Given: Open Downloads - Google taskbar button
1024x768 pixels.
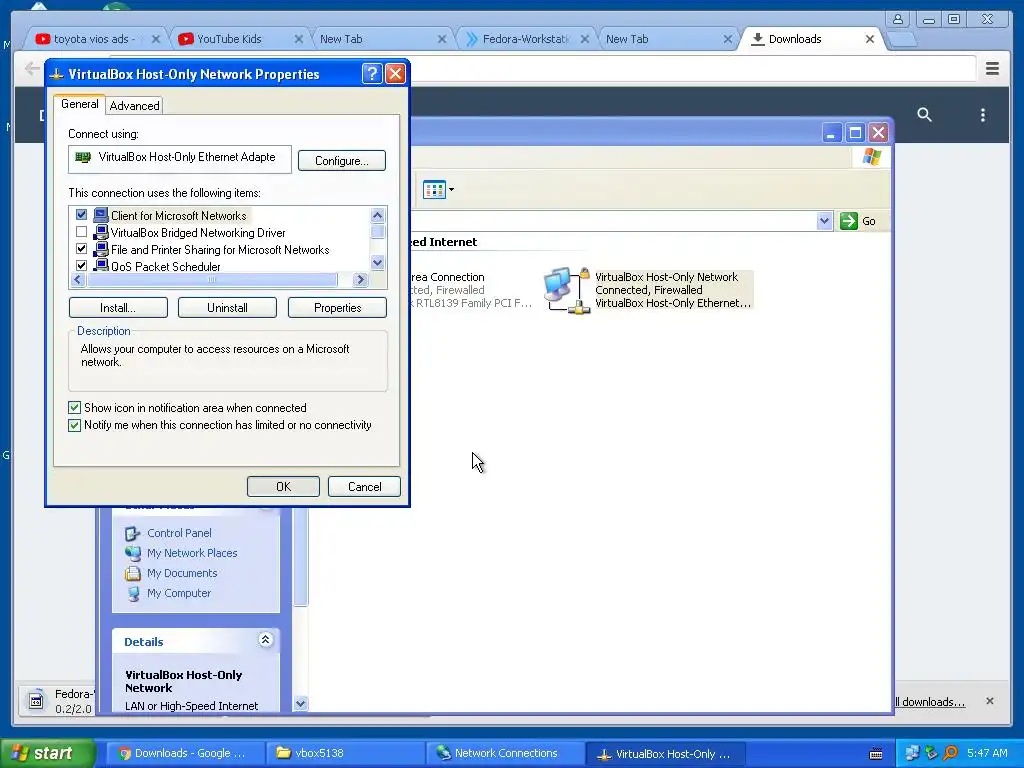Looking at the screenshot, I should (187, 753).
